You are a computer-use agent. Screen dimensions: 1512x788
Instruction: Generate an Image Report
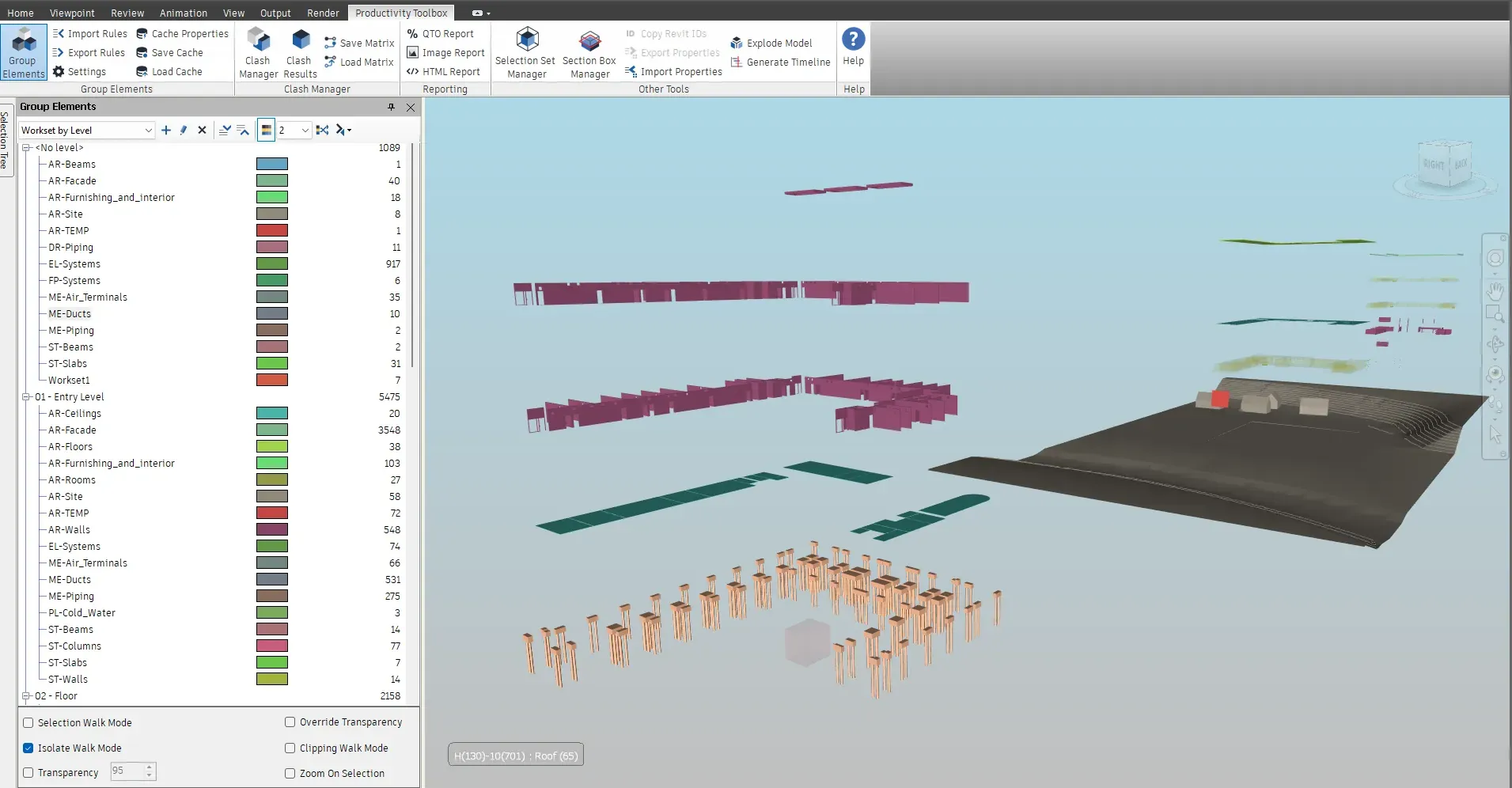[x=445, y=52]
